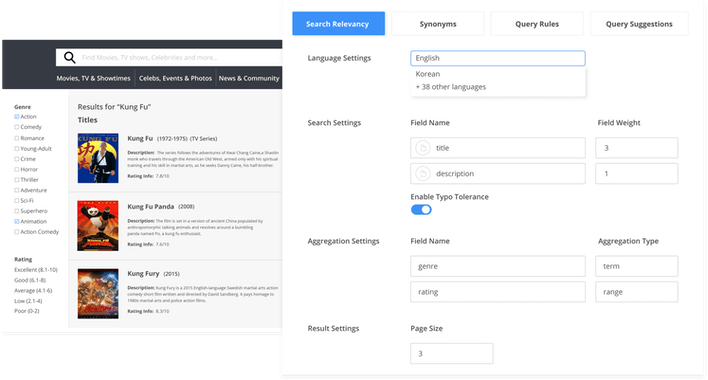Open the range aggregation type dropdown

pyautogui.click(x=636, y=292)
